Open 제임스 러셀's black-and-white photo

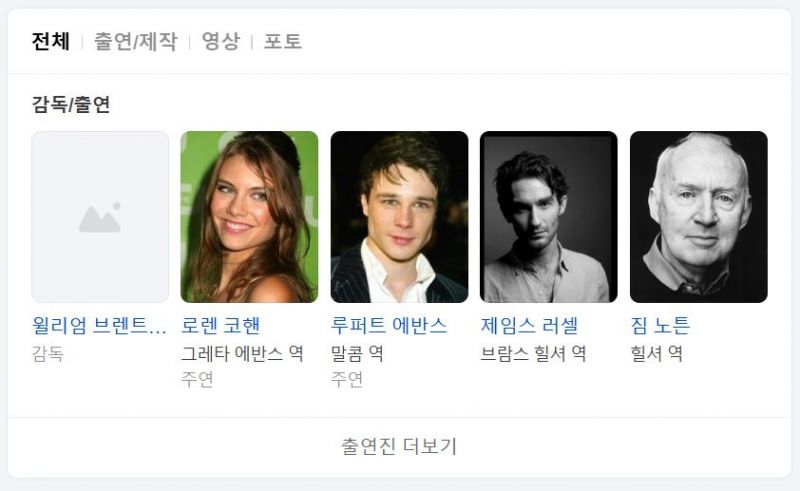pyautogui.click(x=549, y=217)
